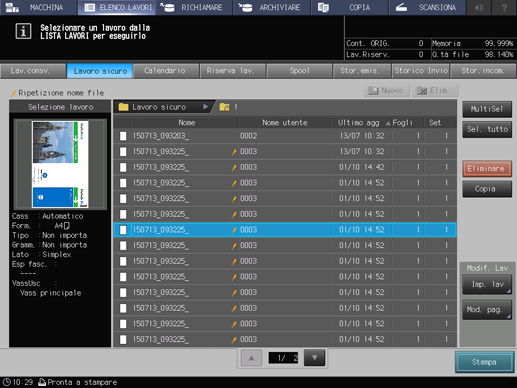Click the Copia job button
Screen dimensions: 517x388
(x=487, y=189)
